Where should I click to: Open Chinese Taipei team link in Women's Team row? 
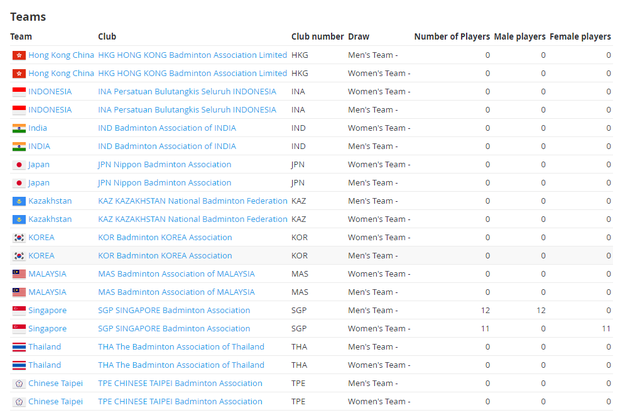(56, 402)
